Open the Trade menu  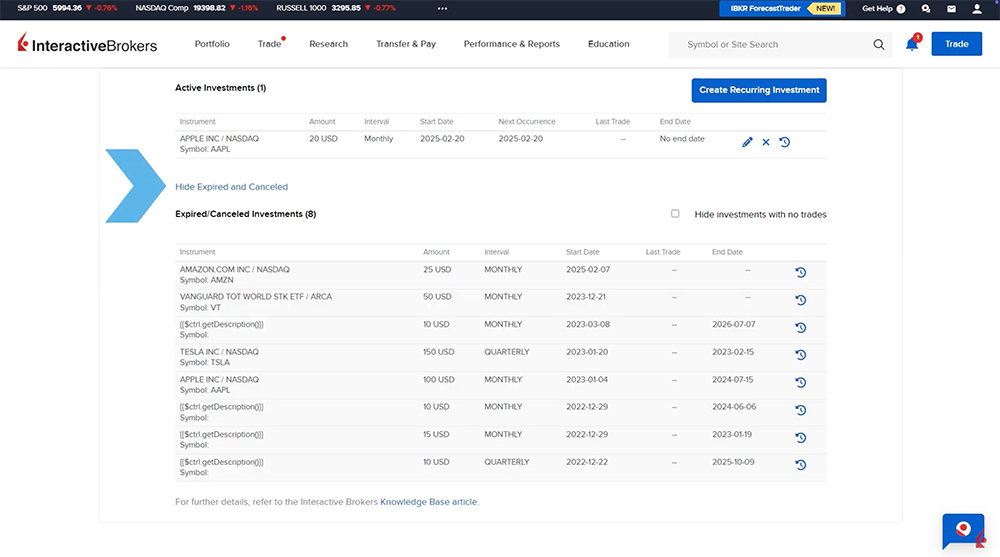[269, 44]
